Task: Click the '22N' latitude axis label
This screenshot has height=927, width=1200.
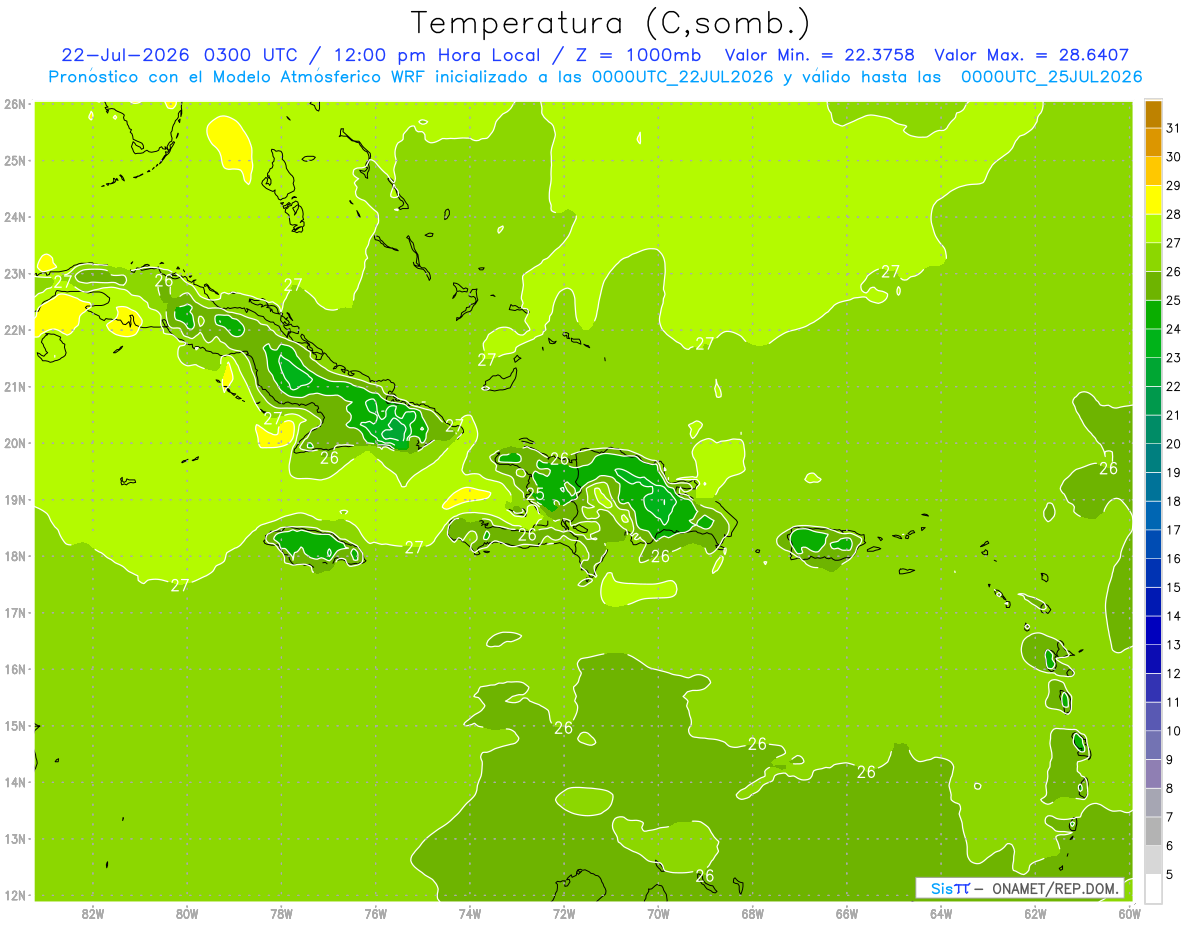Action: coord(15,329)
